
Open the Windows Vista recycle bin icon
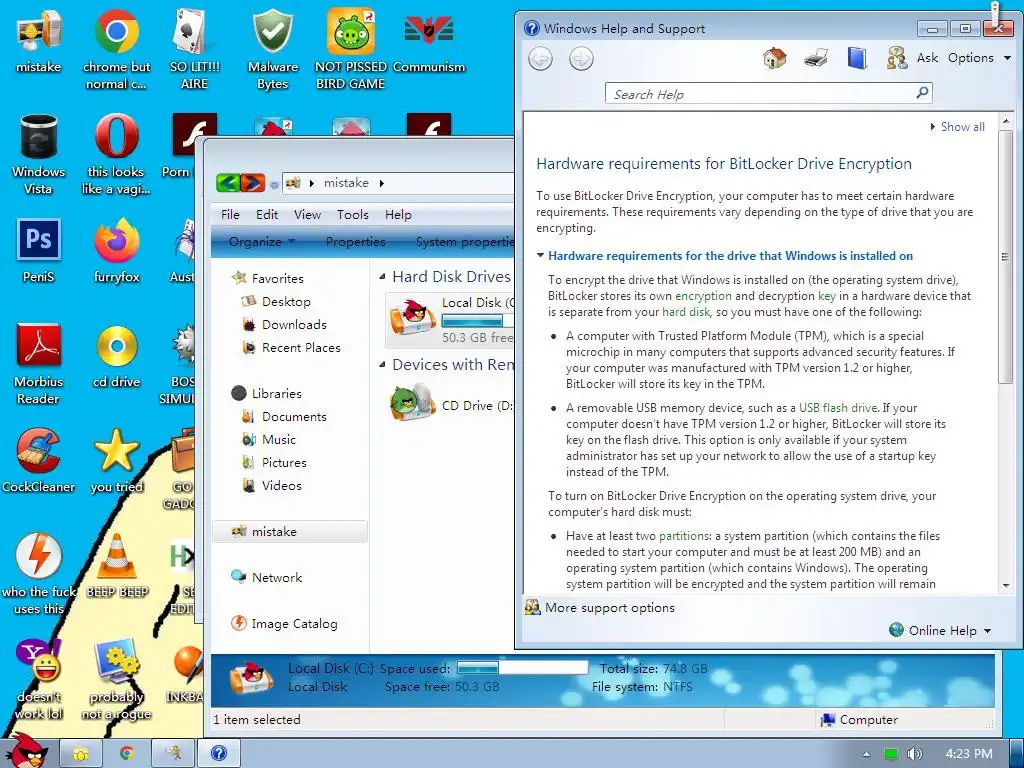39,154
